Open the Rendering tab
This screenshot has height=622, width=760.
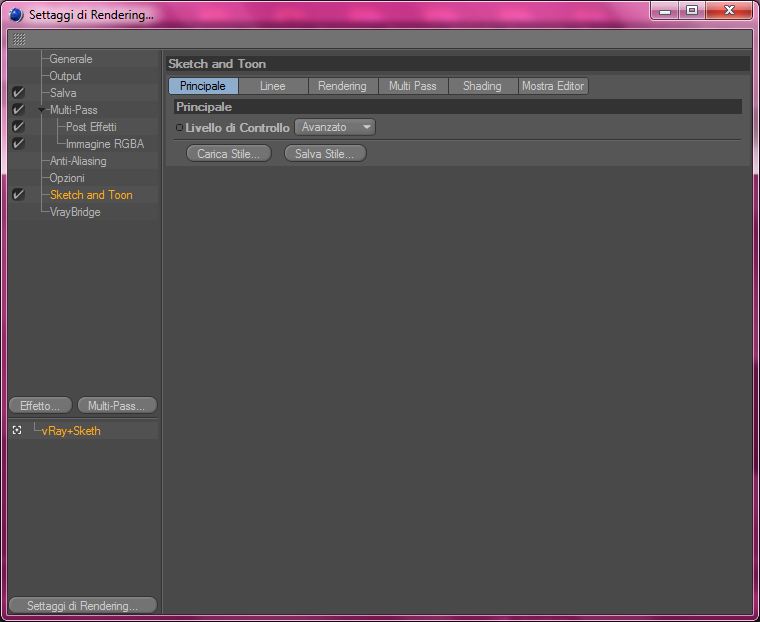tap(343, 86)
